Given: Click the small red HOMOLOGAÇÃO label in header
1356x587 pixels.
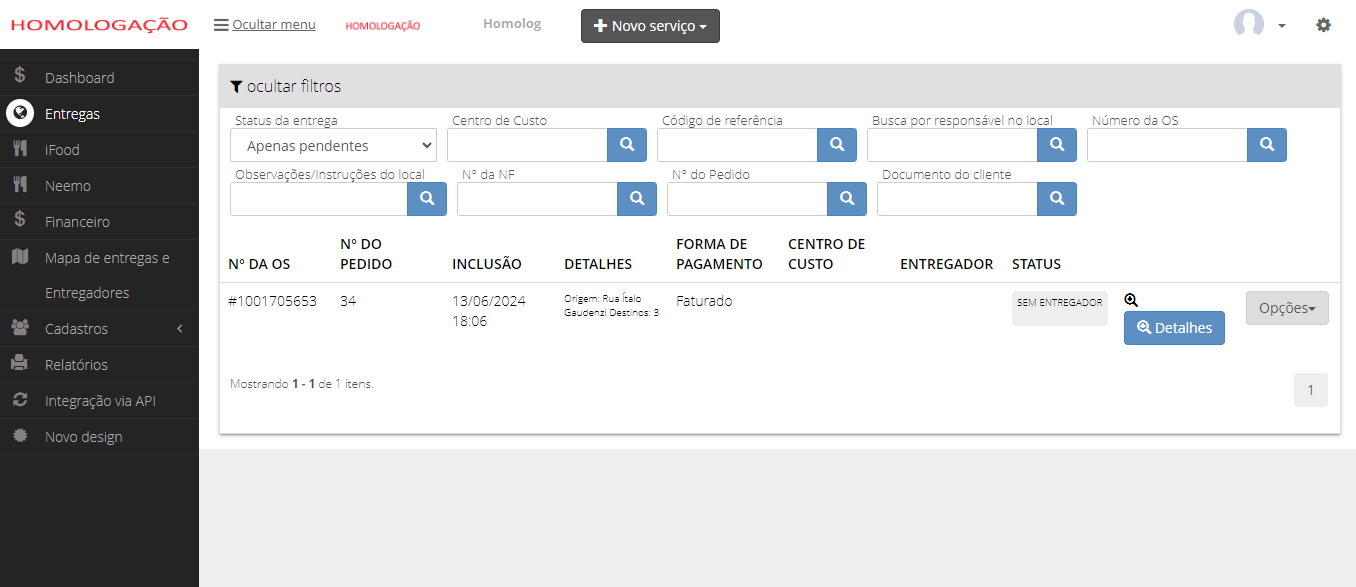Looking at the screenshot, I should tap(383, 26).
